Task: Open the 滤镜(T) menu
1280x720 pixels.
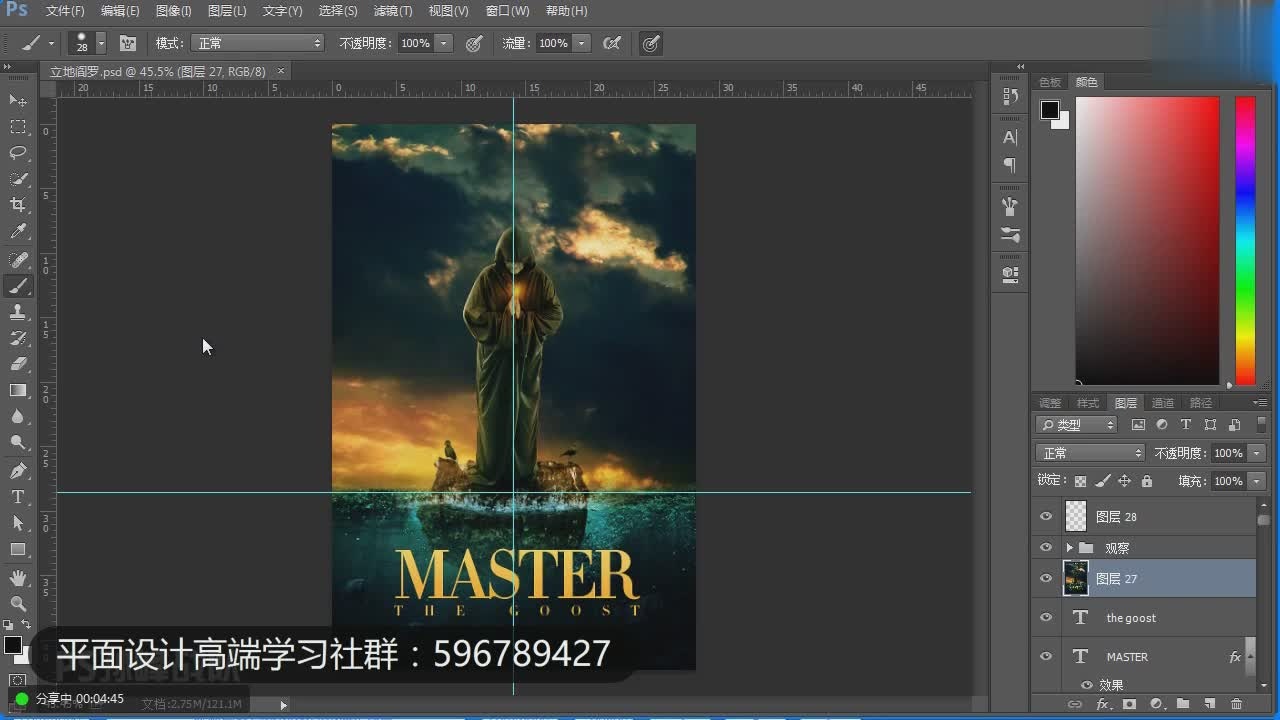Action: 393,11
